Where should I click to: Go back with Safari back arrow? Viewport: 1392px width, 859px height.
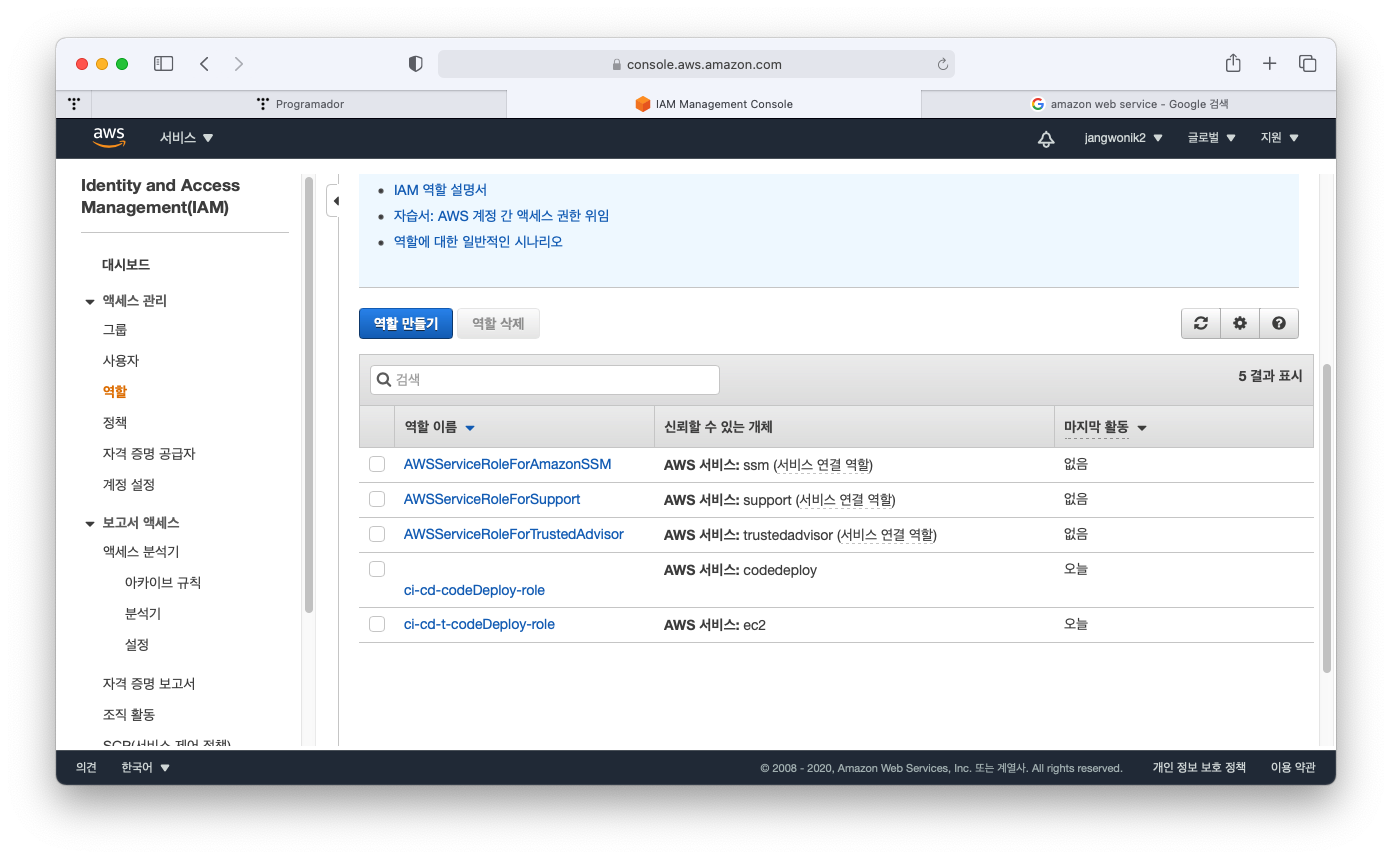tap(204, 64)
